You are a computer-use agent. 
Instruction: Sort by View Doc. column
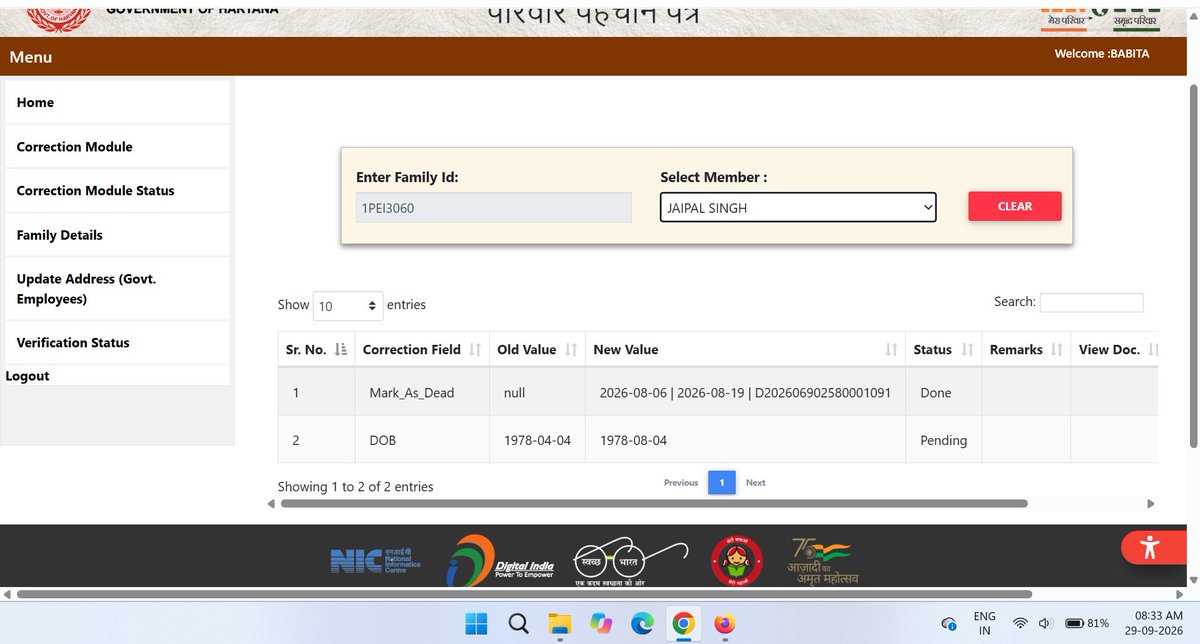coord(1115,350)
